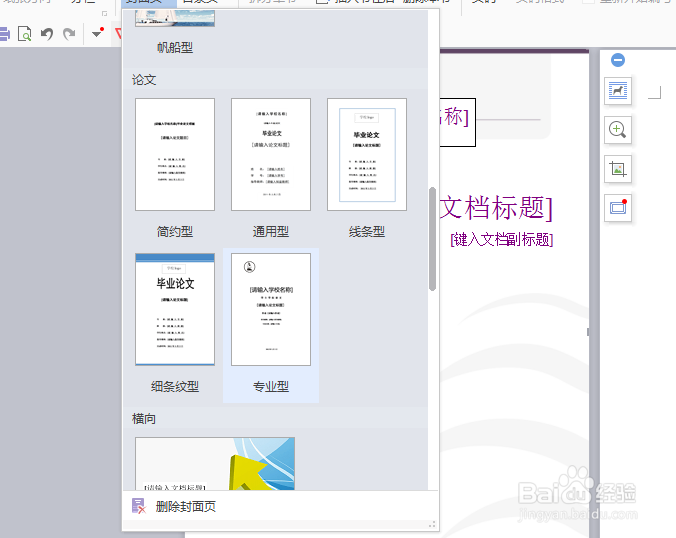Click the resize grip of cover gallery
676x538 pixels.
[x=432, y=525]
